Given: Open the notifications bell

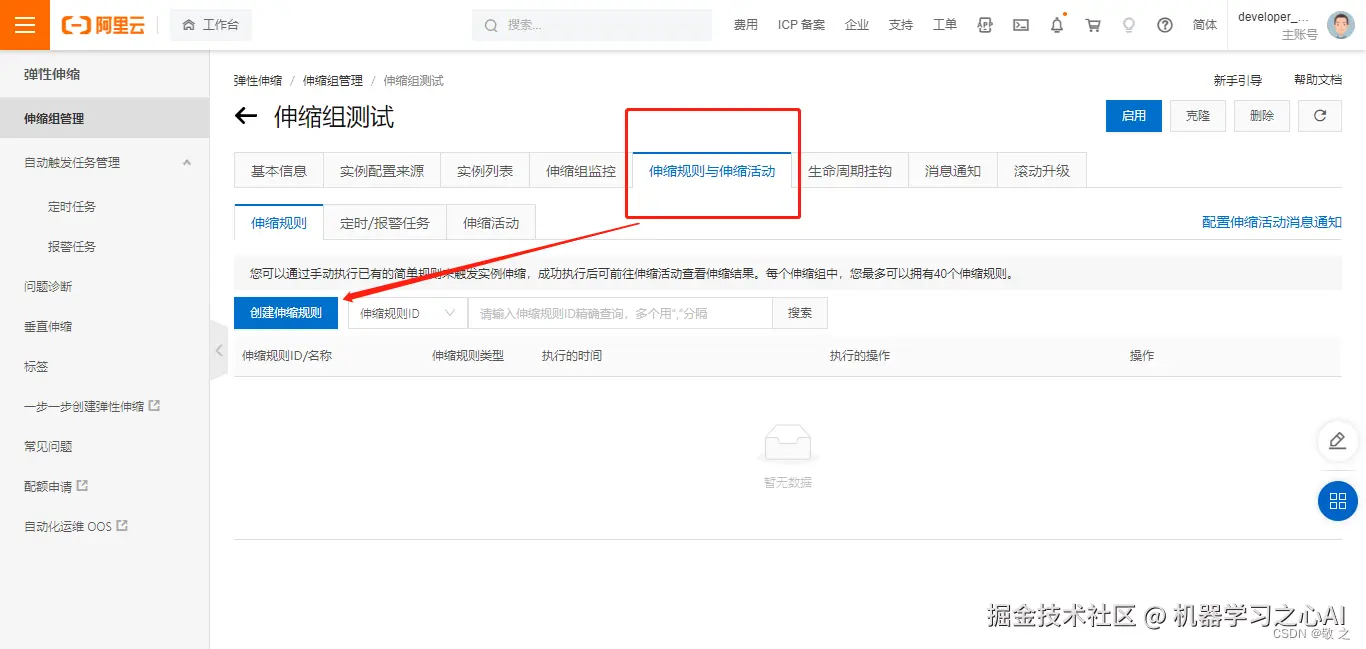Looking at the screenshot, I should 1056,24.
